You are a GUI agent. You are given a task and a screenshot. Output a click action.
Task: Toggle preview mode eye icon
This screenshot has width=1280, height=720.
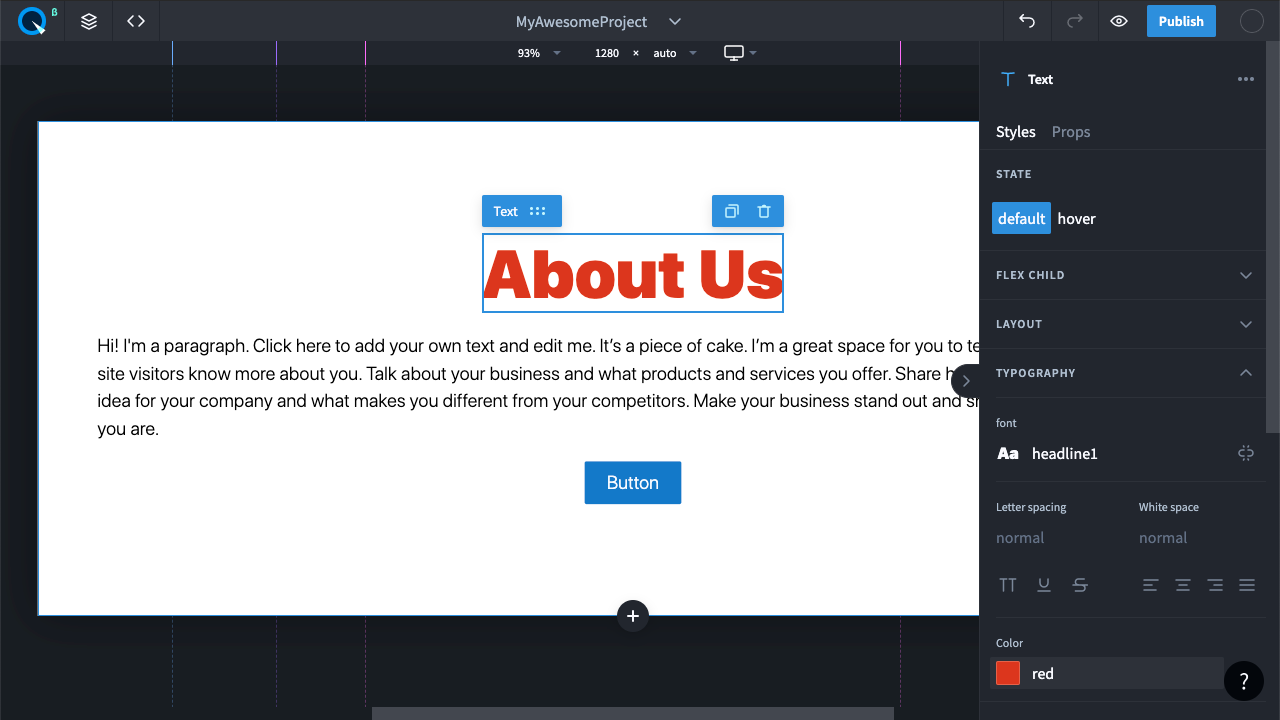pyautogui.click(x=1119, y=21)
